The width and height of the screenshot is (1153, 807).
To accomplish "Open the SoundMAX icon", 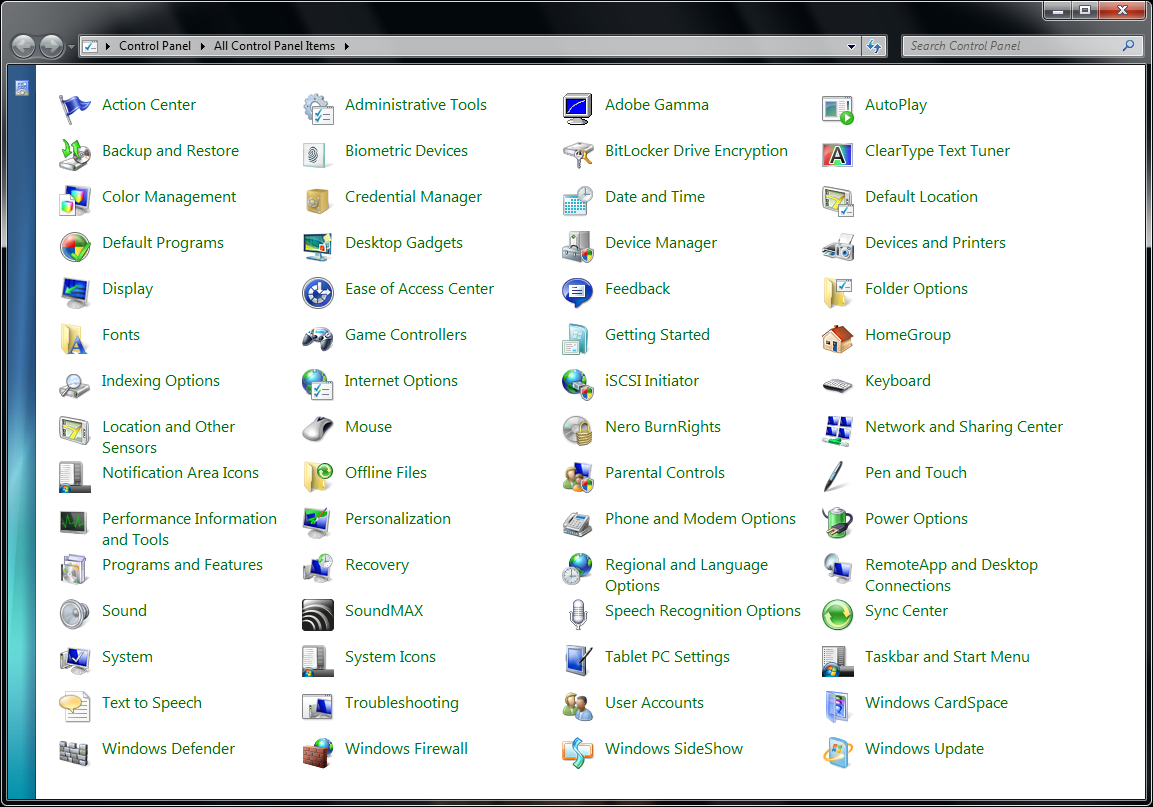I will click(318, 615).
